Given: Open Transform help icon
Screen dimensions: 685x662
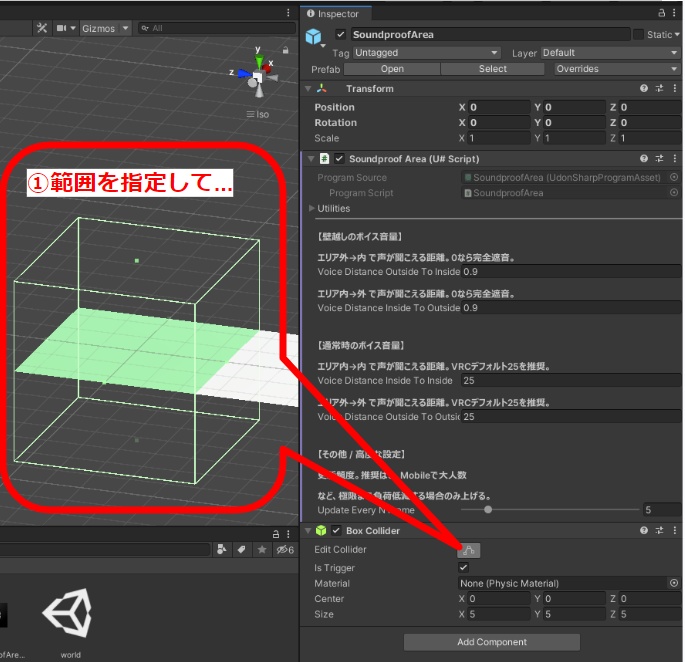Looking at the screenshot, I should click(643, 89).
